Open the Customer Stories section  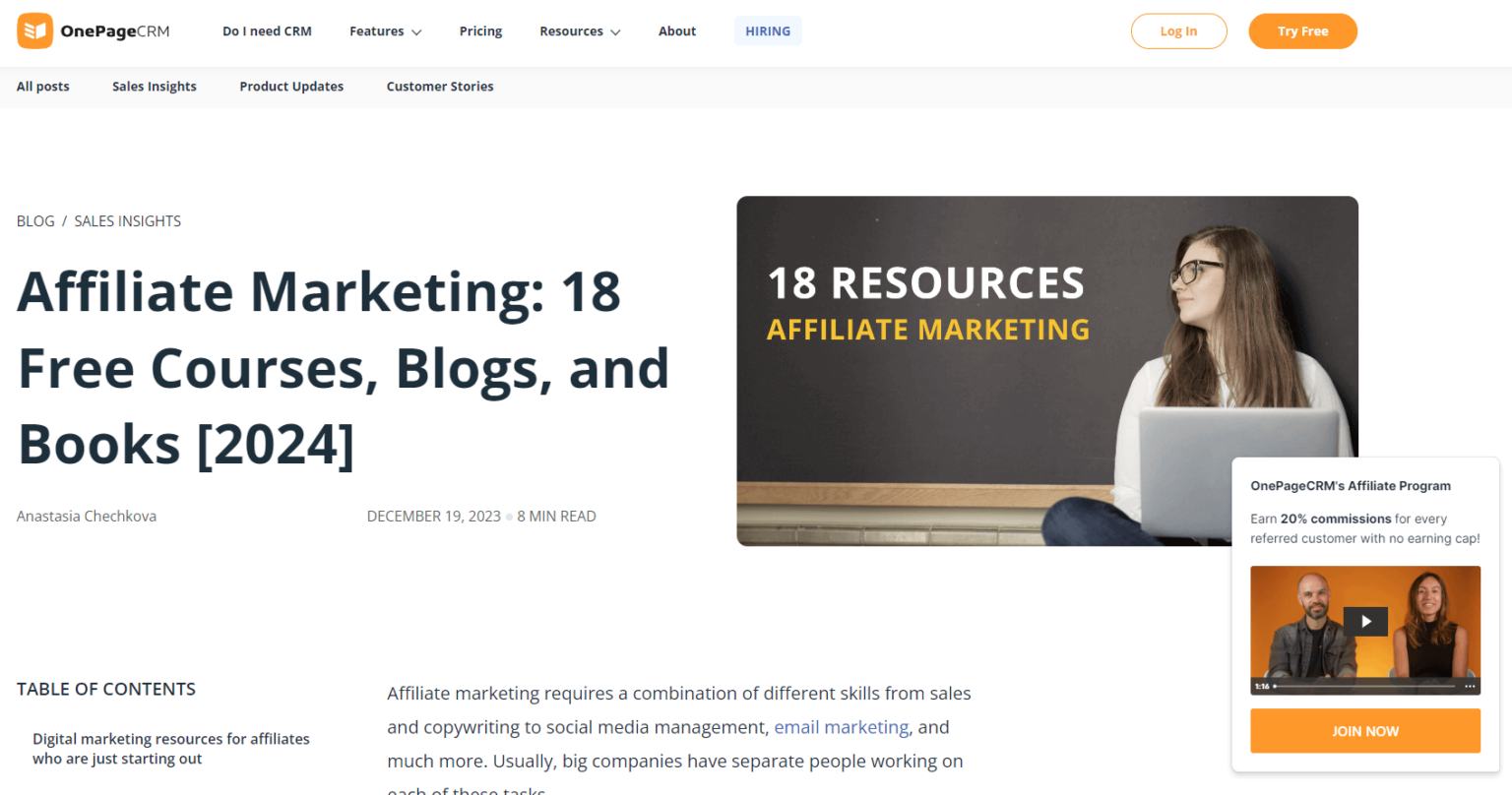(439, 87)
